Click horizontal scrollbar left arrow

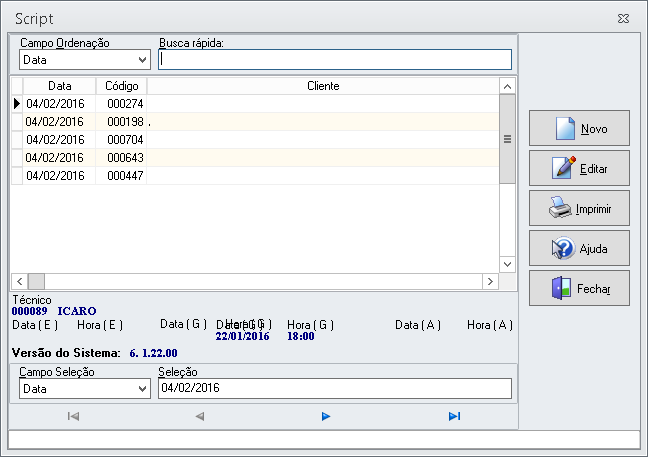19,281
